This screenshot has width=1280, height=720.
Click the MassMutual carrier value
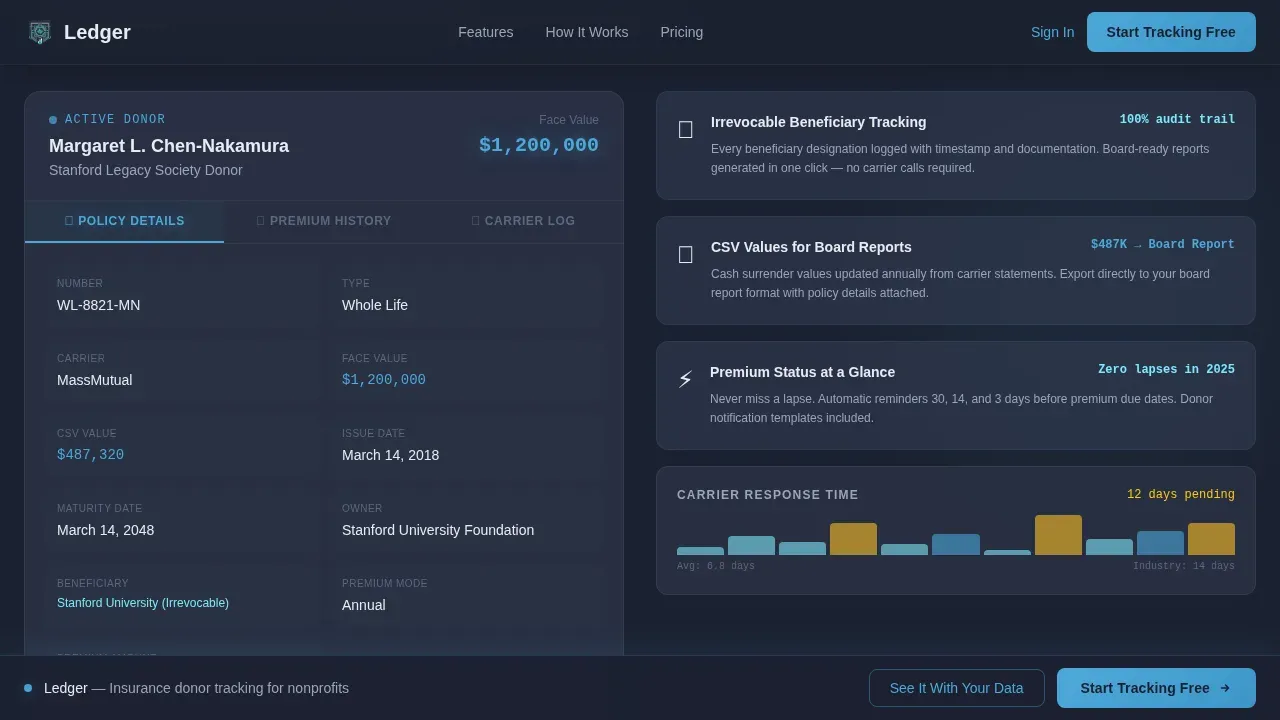click(95, 380)
